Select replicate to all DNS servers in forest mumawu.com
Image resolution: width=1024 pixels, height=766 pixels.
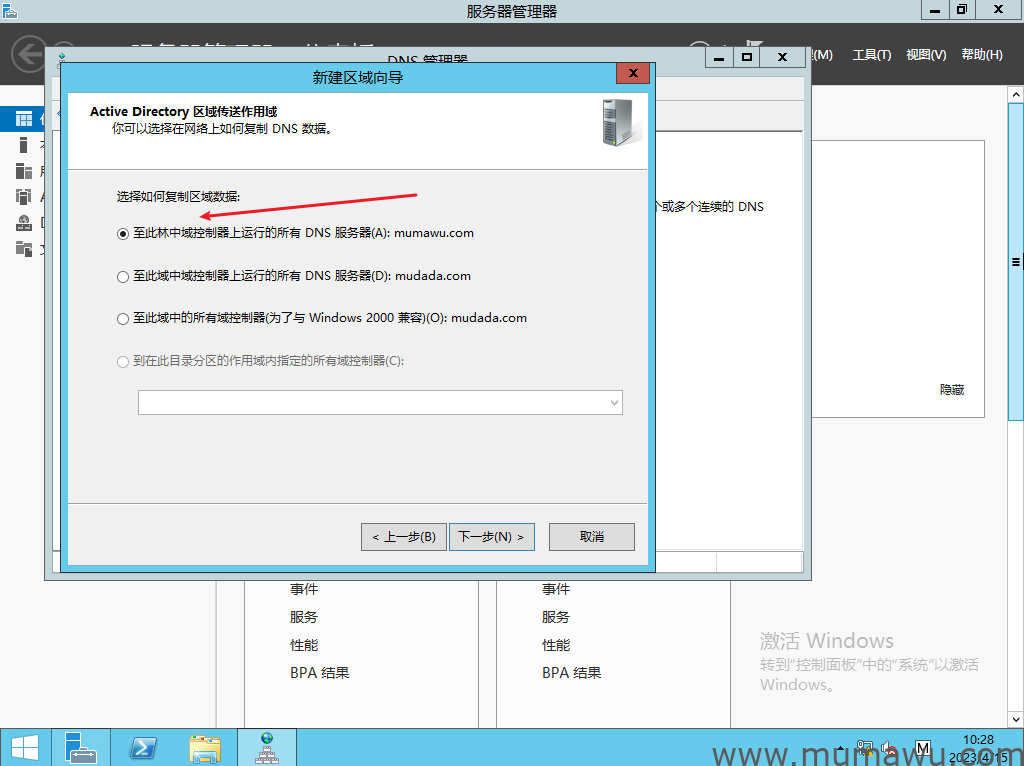point(123,233)
